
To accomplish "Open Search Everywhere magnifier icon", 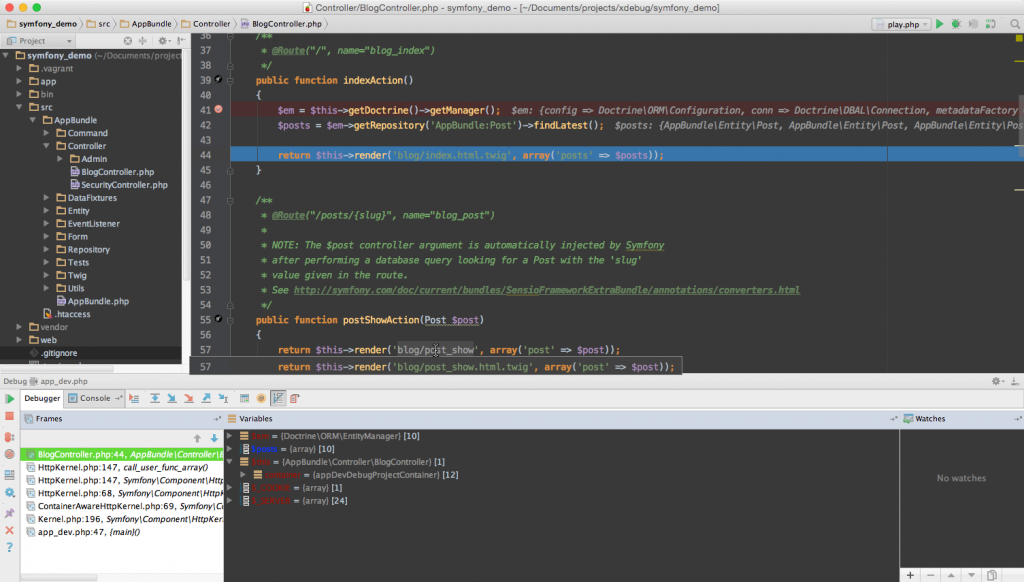I will click(x=1015, y=24).
